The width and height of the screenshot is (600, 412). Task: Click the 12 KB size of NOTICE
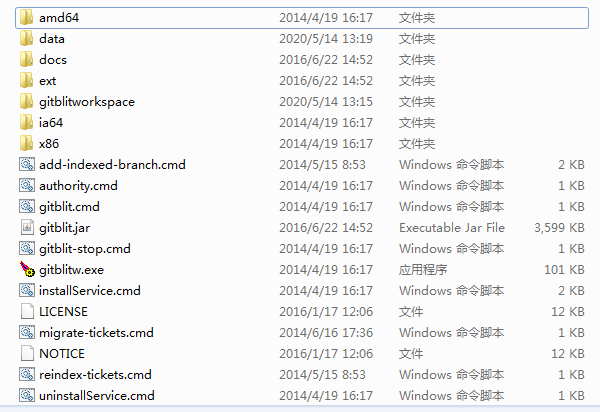click(x=568, y=354)
